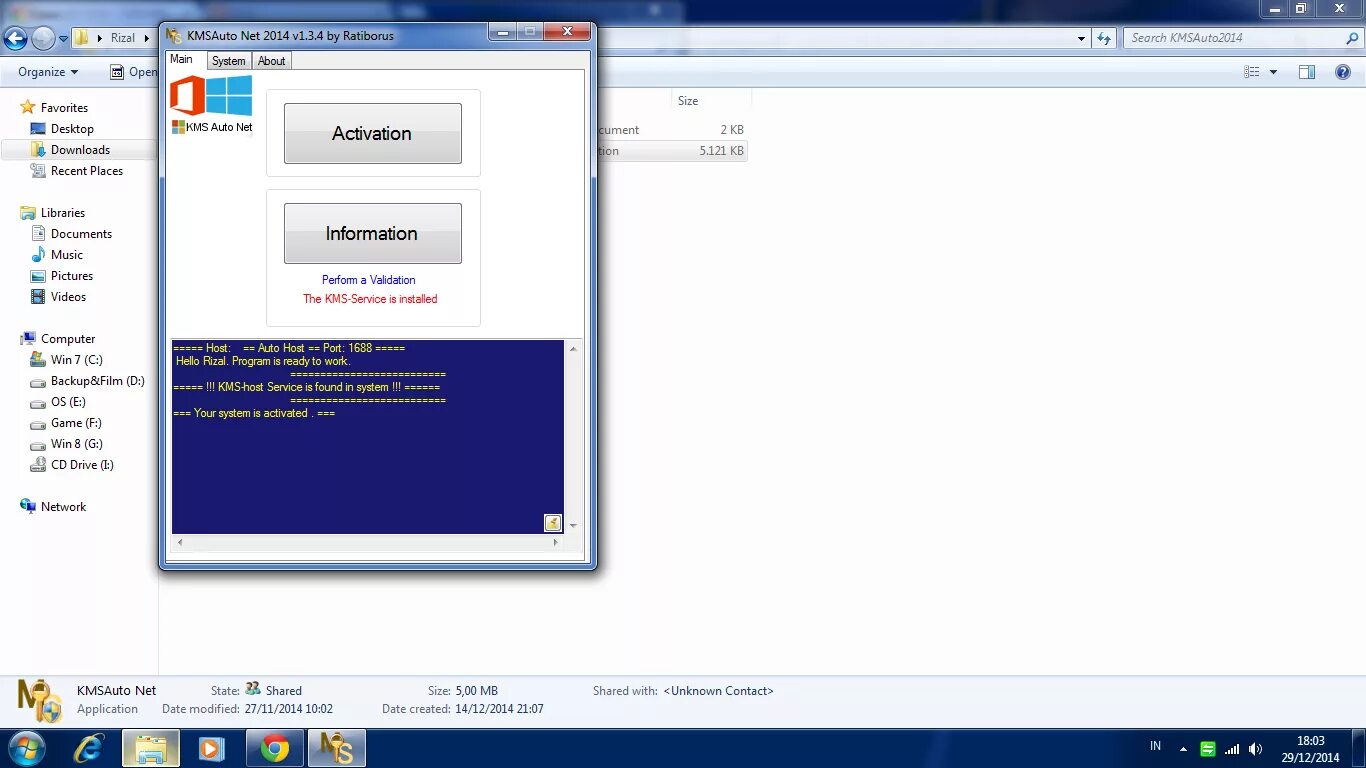This screenshot has height=768, width=1366.
Task: Click the Activation button
Action: [x=373, y=133]
